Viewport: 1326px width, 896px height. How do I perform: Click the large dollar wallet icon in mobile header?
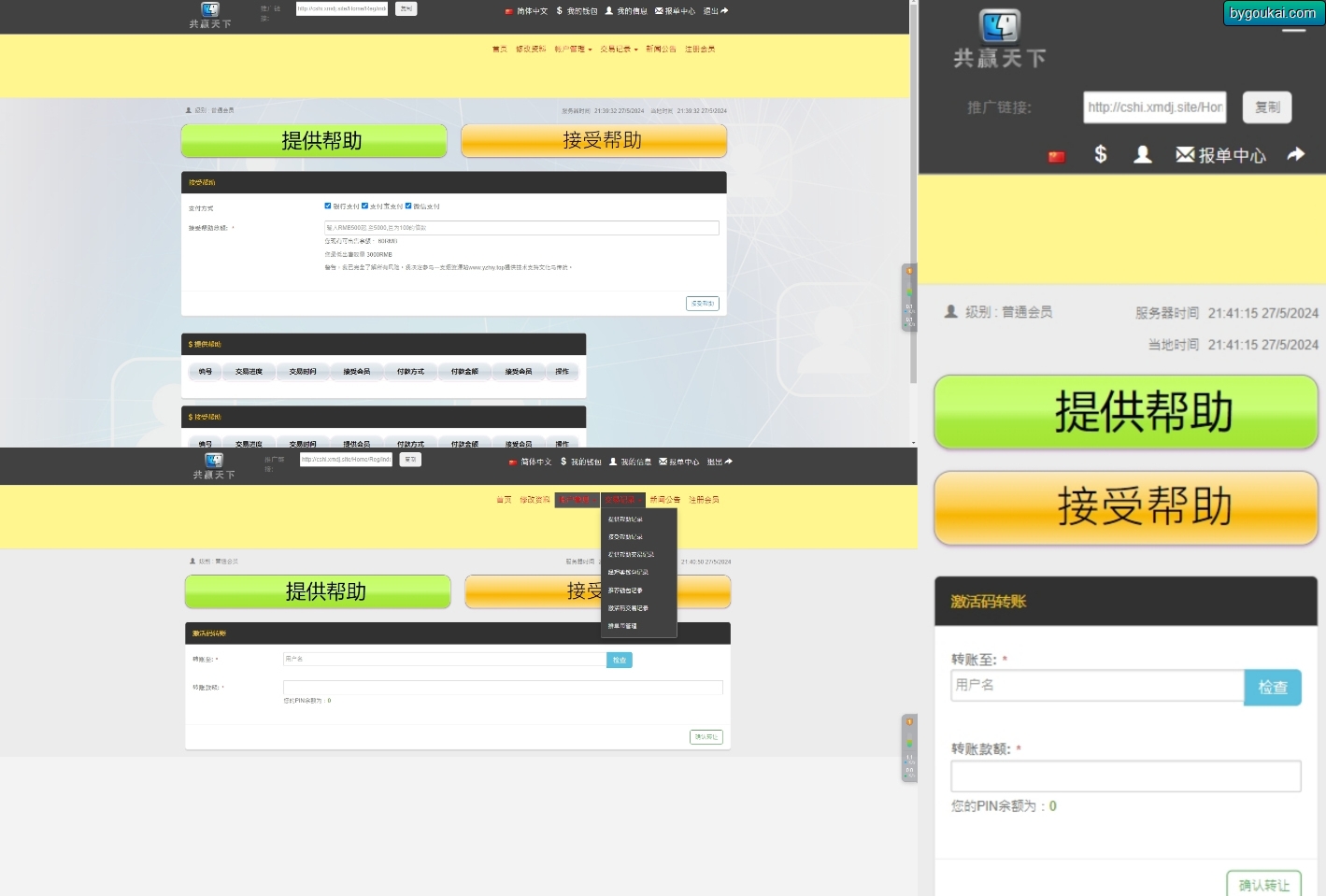pos(1101,154)
